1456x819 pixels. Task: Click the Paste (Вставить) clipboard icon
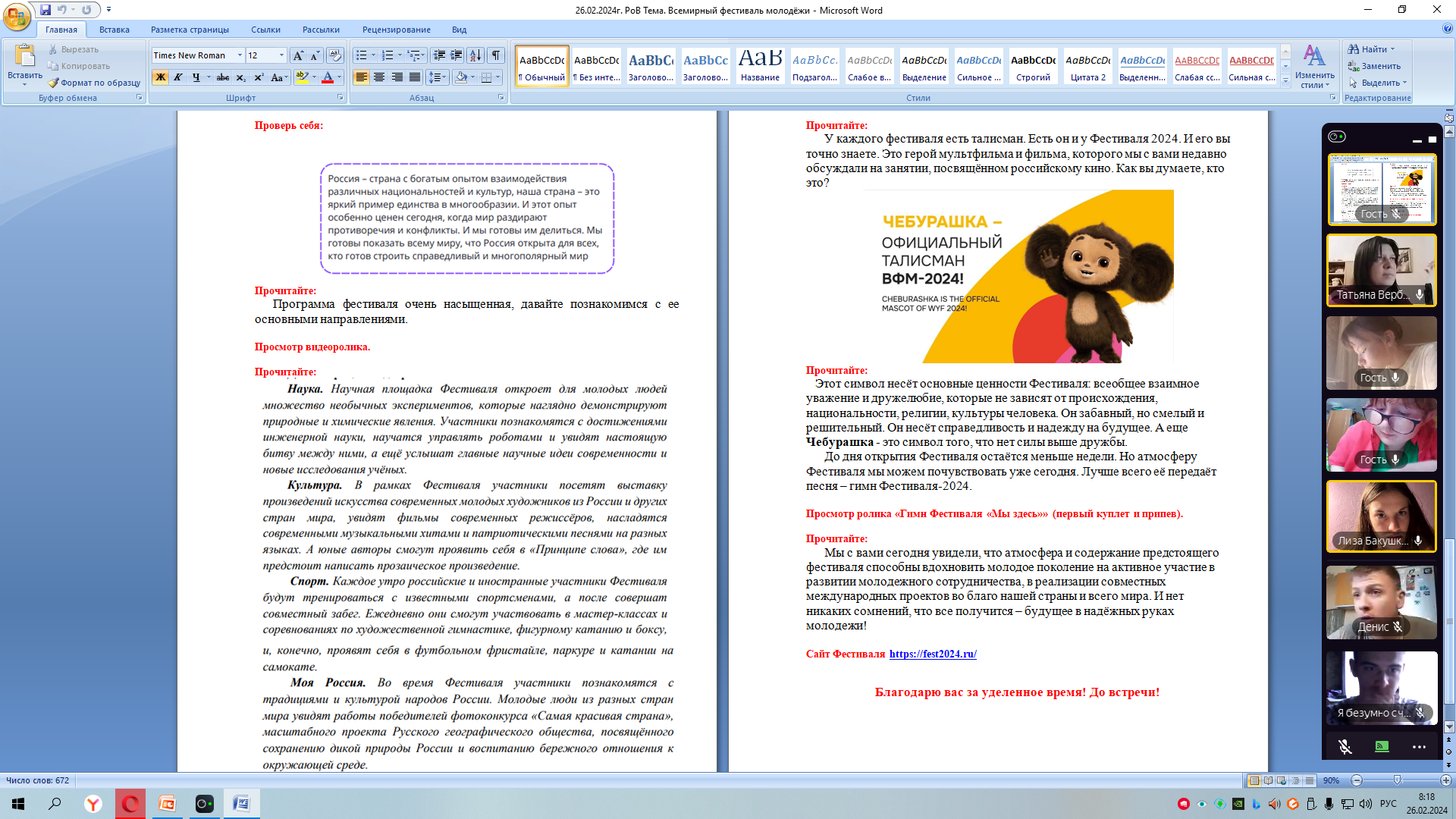coord(24,57)
